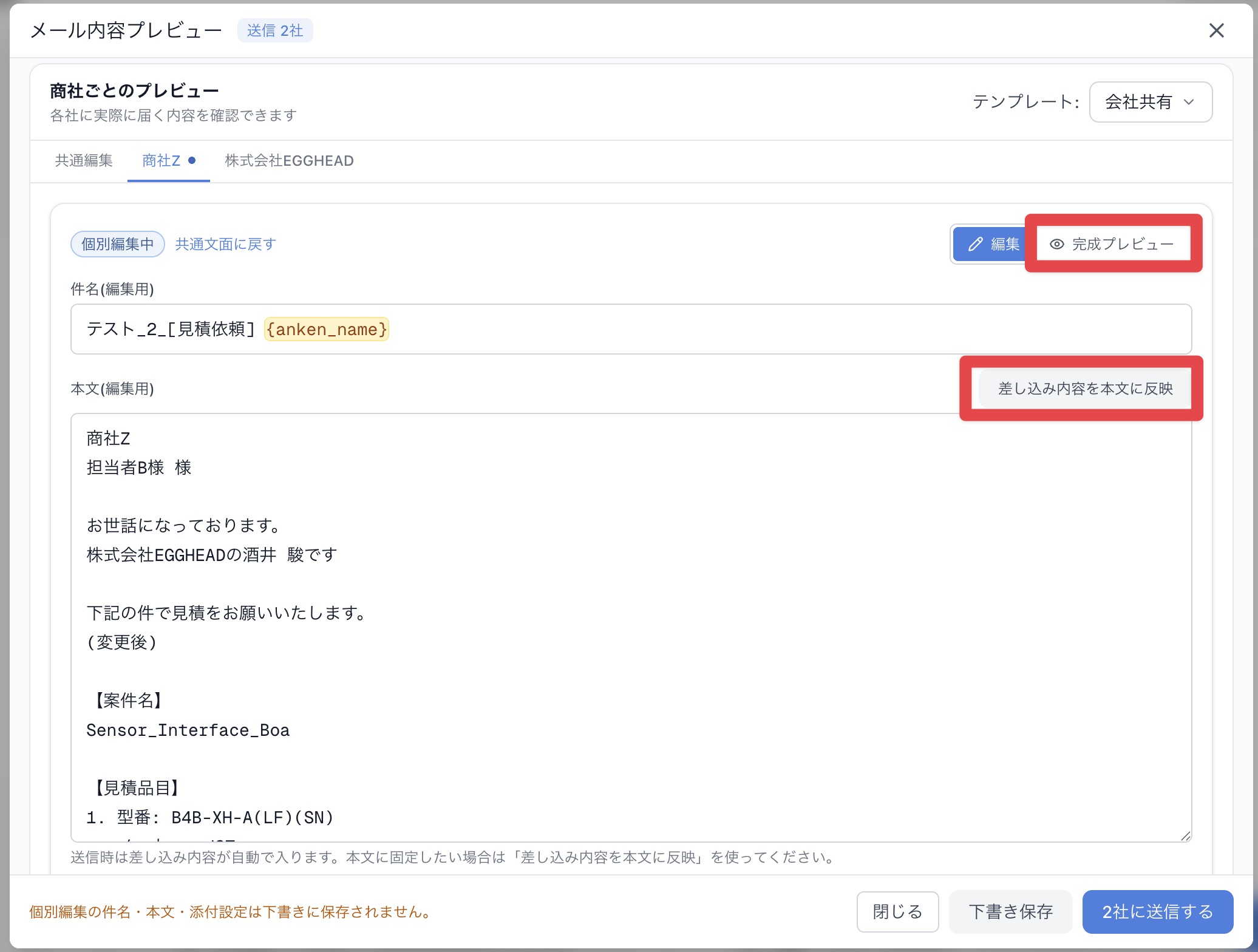
Task: Click the eye icon beside 完成プレビュー
Action: [1057, 244]
